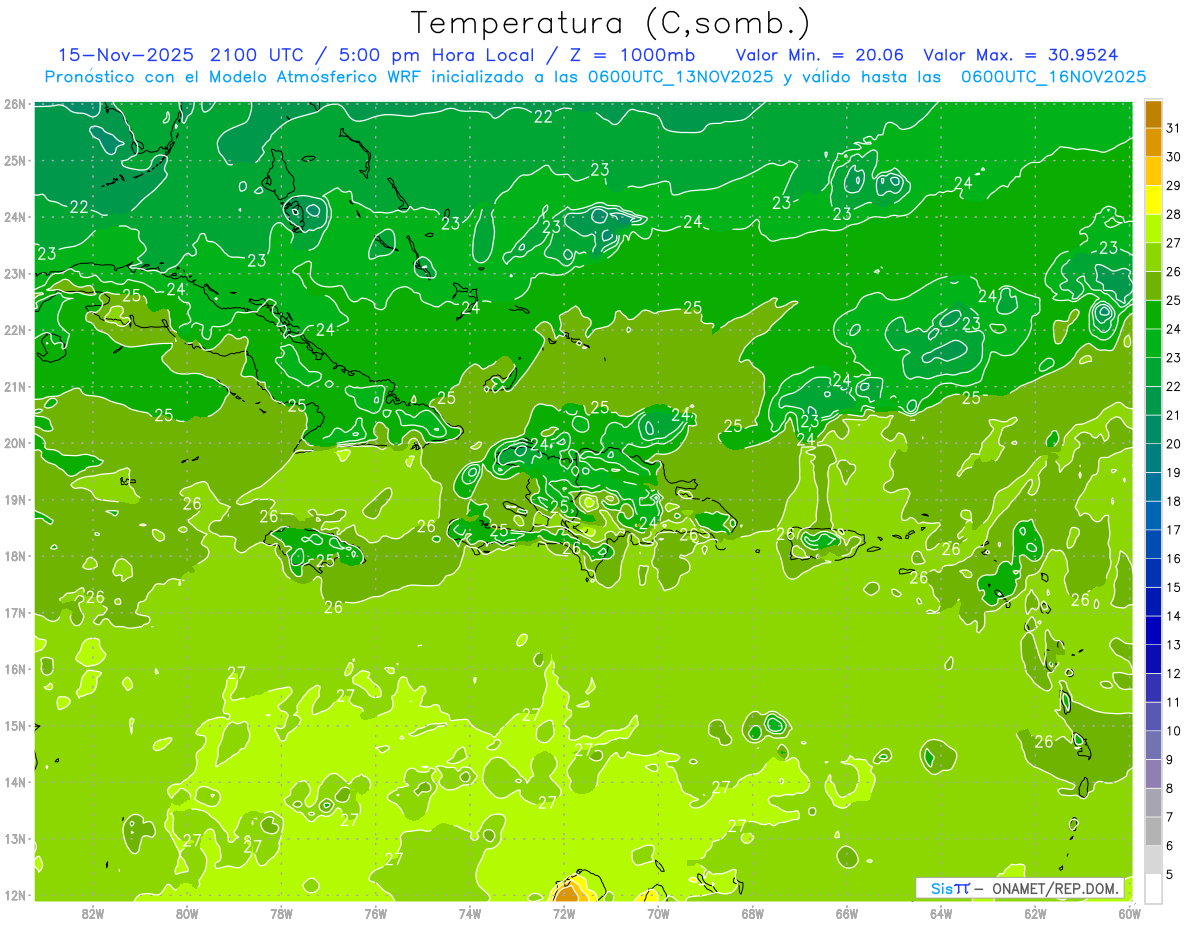Select the "15-Nov-2025 2100 UTC" date text
The image size is (1200, 927).
(x=185, y=55)
